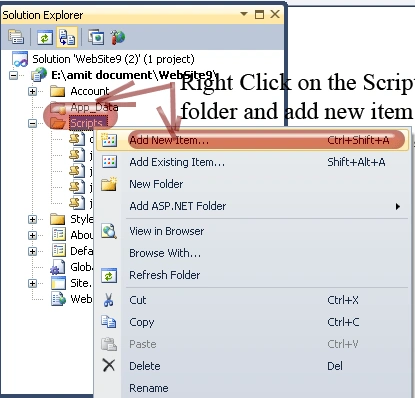This screenshot has width=415, height=398.
Task: Open the Add ASP.NET Folder submenu
Action: (x=252, y=206)
